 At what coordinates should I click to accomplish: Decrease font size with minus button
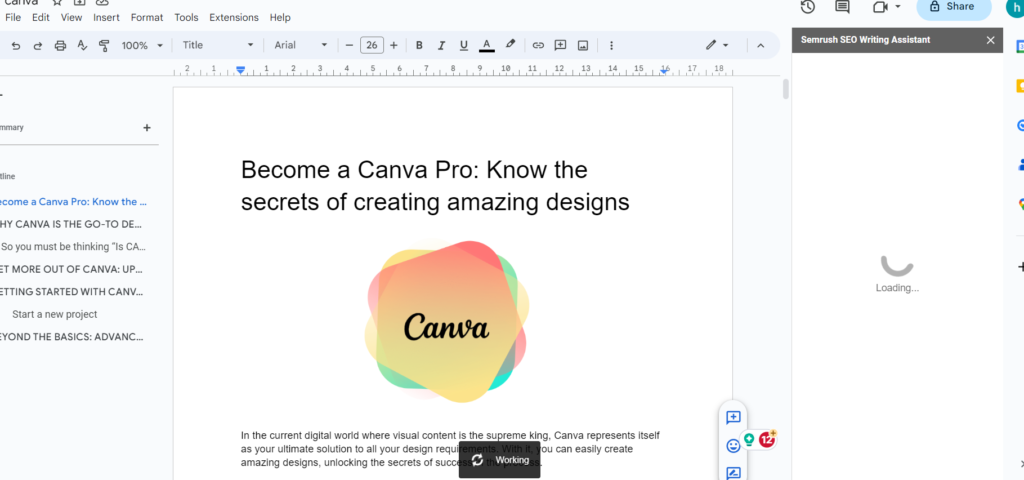pyautogui.click(x=349, y=45)
